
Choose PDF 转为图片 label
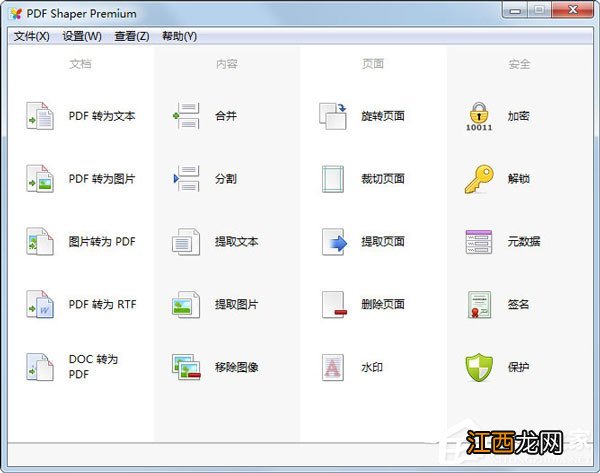click(x=102, y=179)
